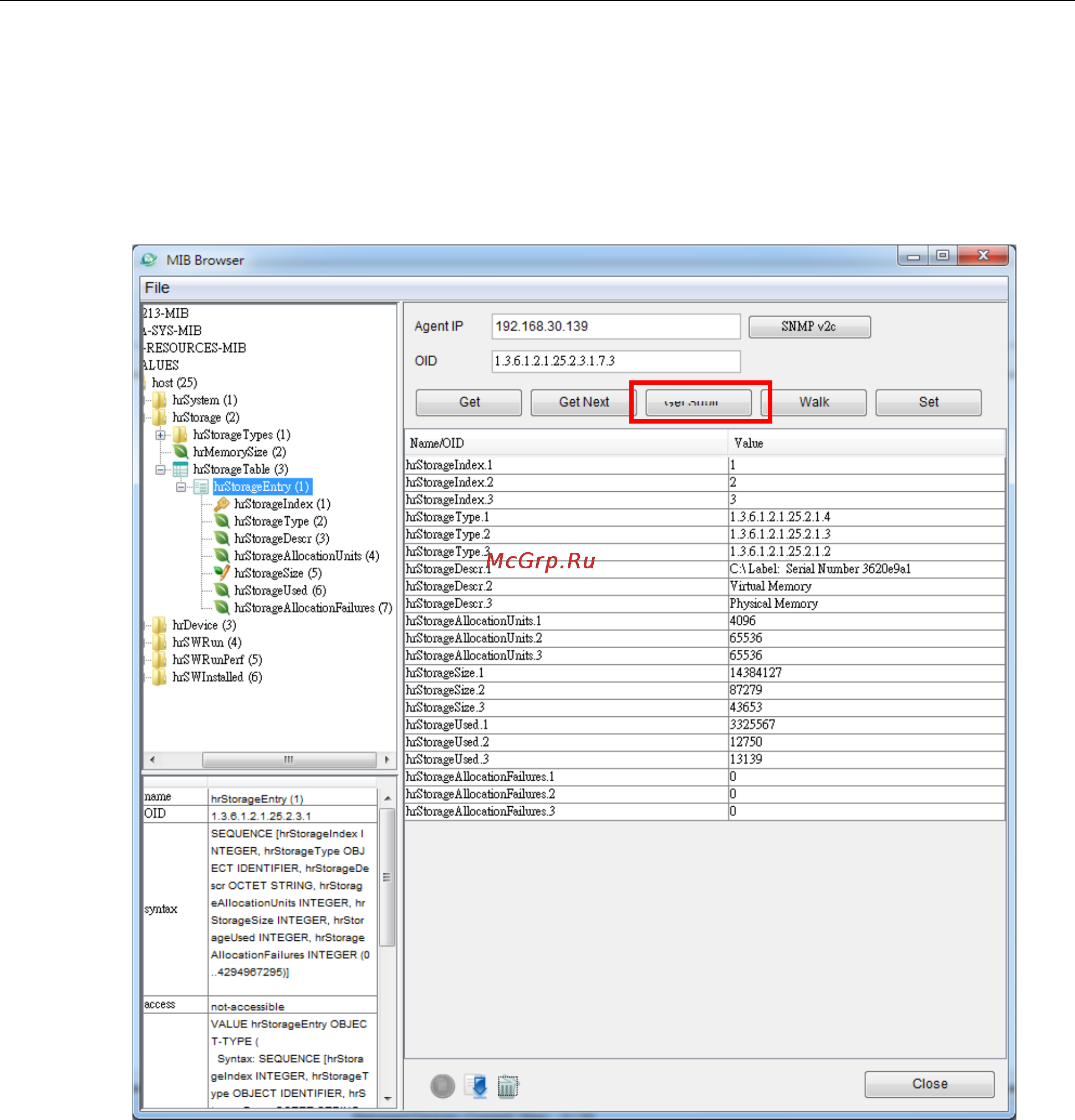Click the hrStorageIndex key icon
Screen dimensions: 1075x1120
(x=222, y=504)
